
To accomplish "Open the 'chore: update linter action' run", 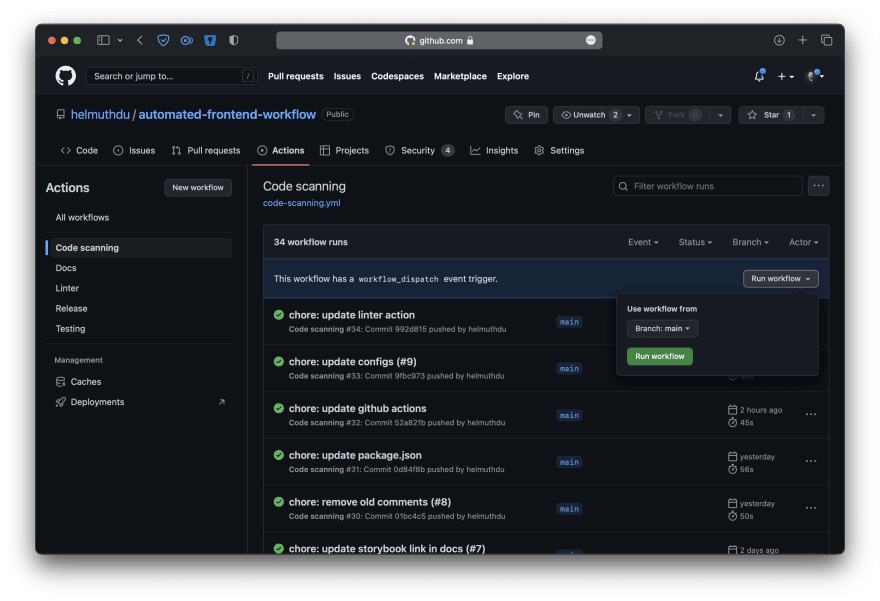I will tap(351, 315).
